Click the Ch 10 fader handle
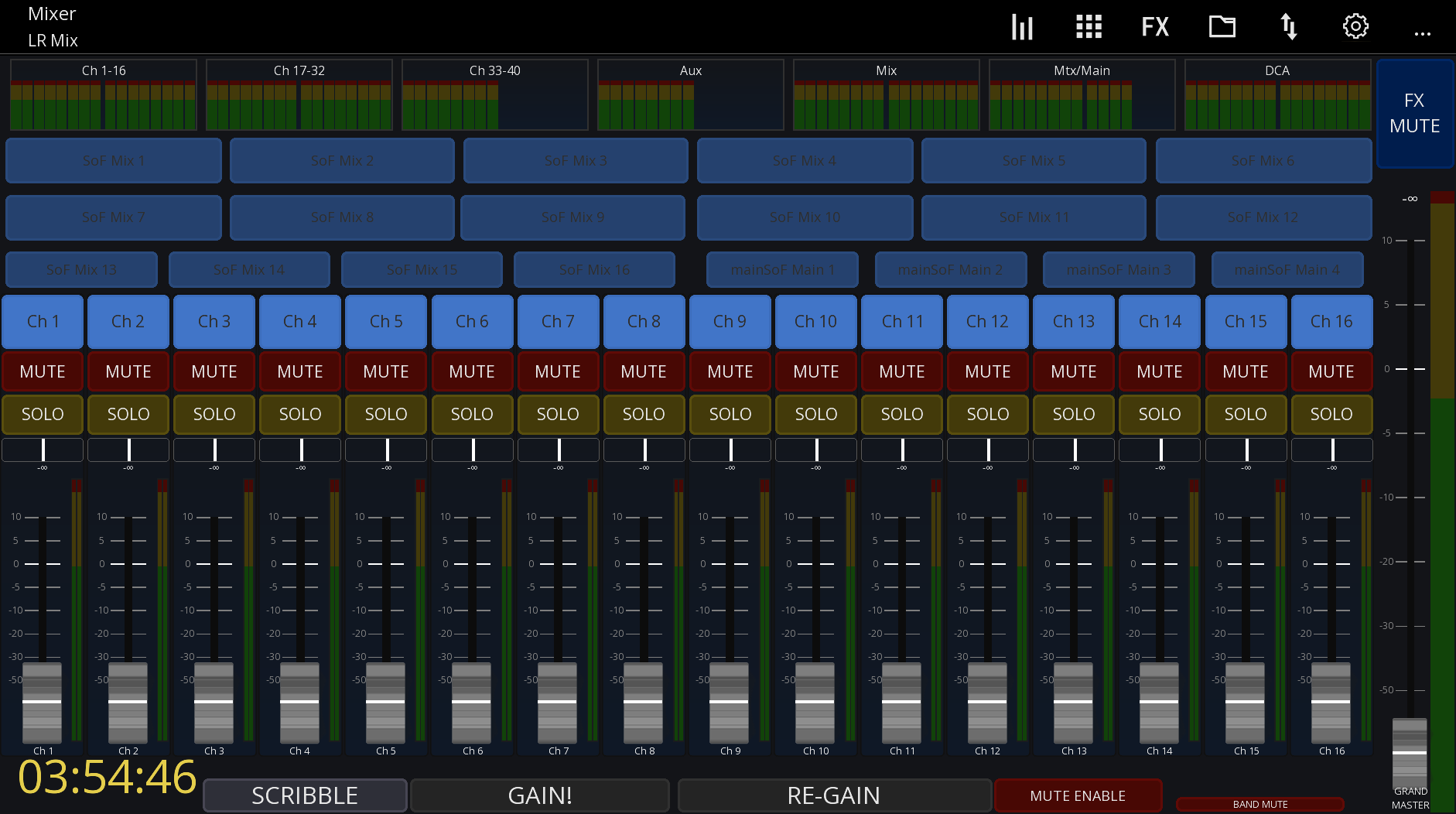 click(x=815, y=703)
